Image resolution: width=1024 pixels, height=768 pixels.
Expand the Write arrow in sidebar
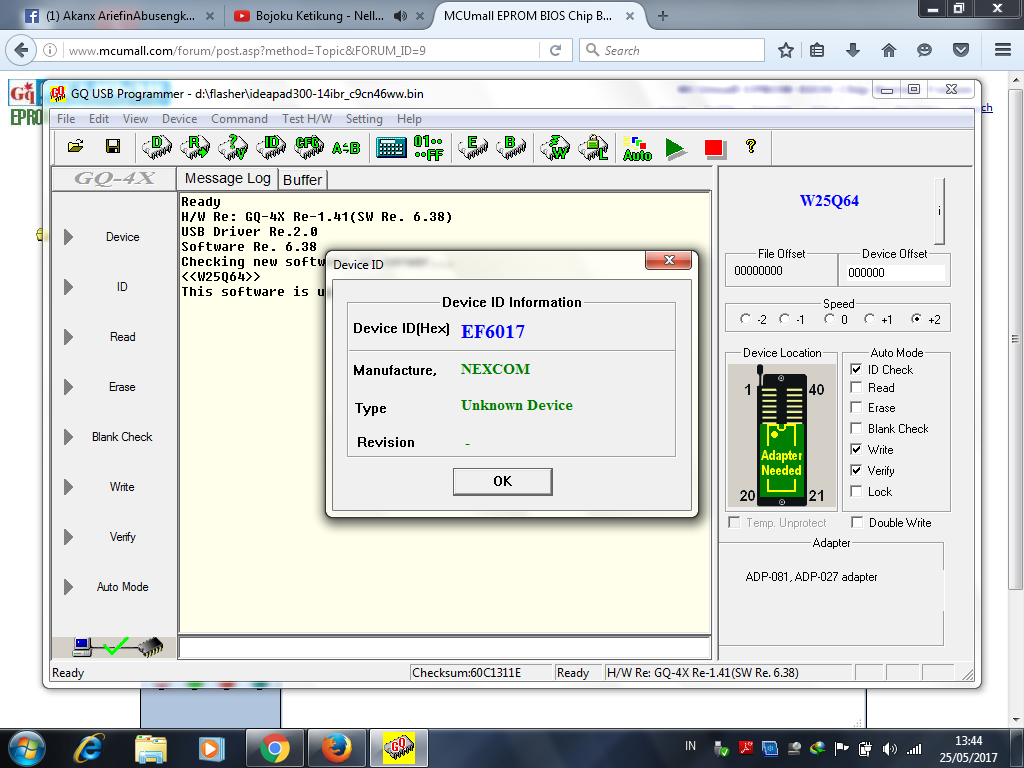(x=68, y=487)
